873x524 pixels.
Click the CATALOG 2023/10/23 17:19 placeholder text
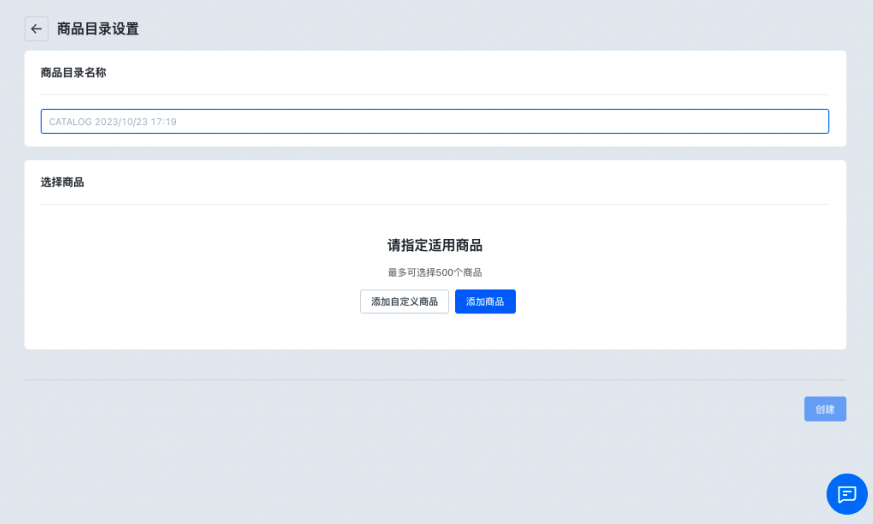(113, 122)
